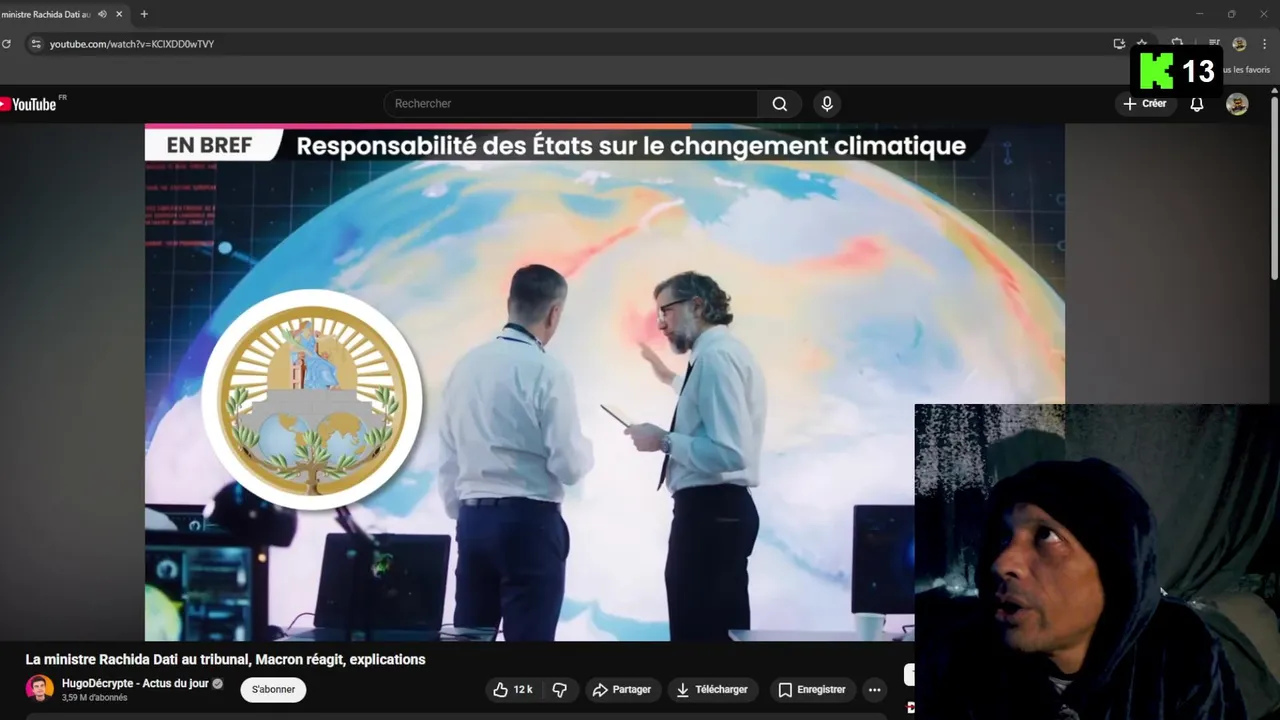Open site information icon in address bar

[36, 44]
